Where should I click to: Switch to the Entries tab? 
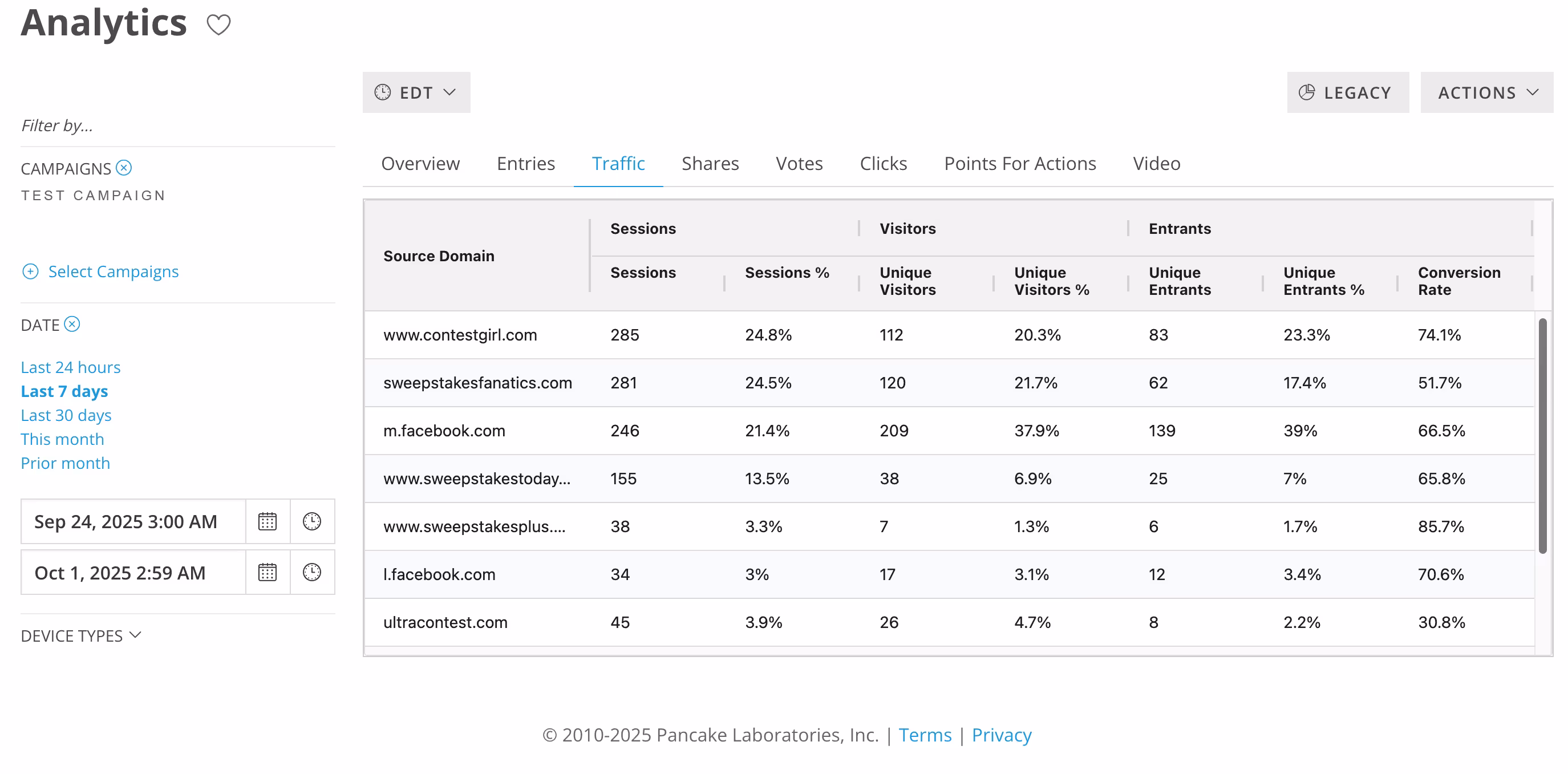[526, 163]
